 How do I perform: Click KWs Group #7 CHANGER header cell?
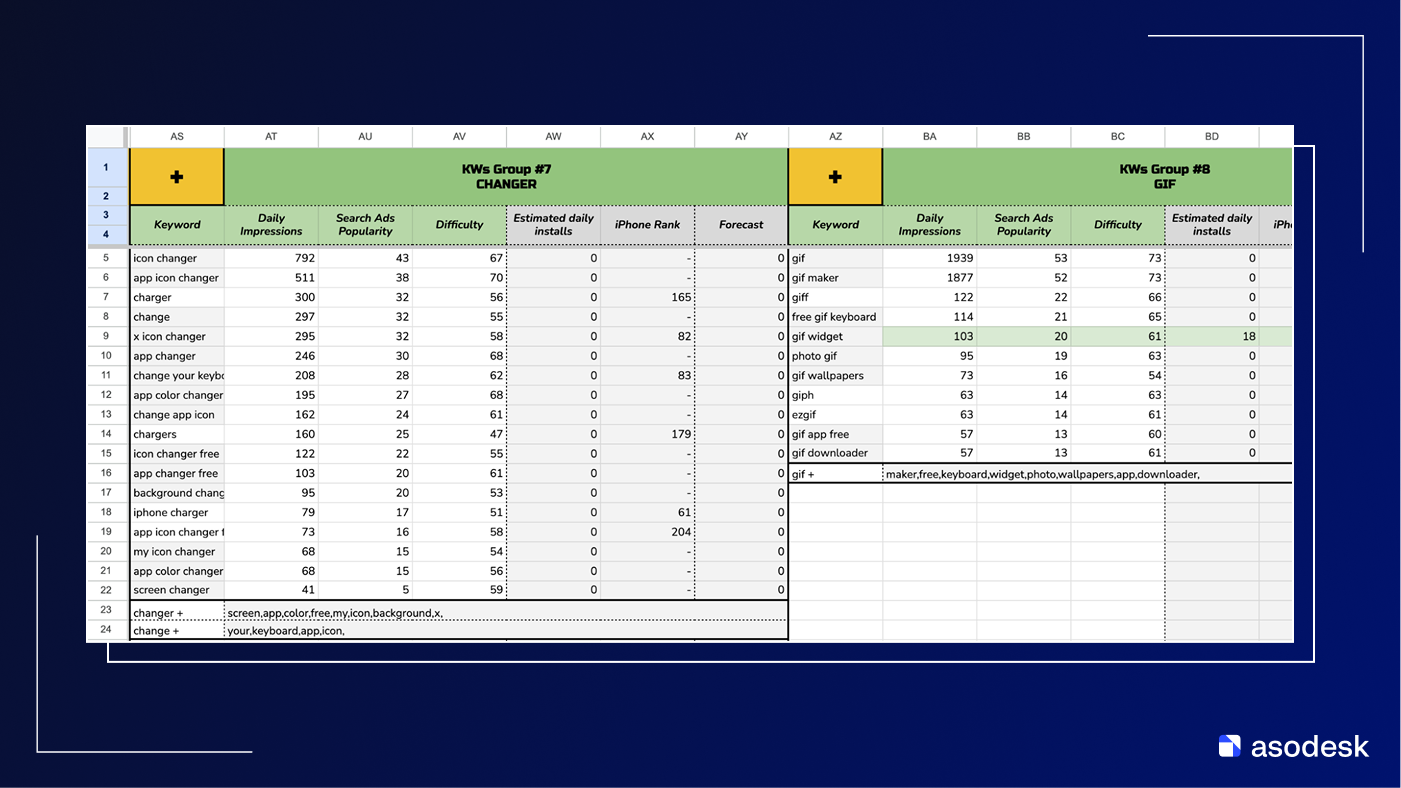click(506, 177)
